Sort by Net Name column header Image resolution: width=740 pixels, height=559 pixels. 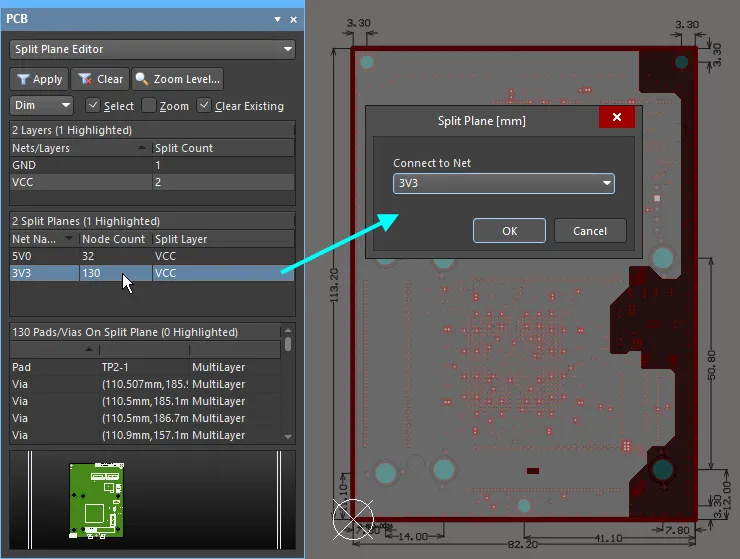(44, 239)
